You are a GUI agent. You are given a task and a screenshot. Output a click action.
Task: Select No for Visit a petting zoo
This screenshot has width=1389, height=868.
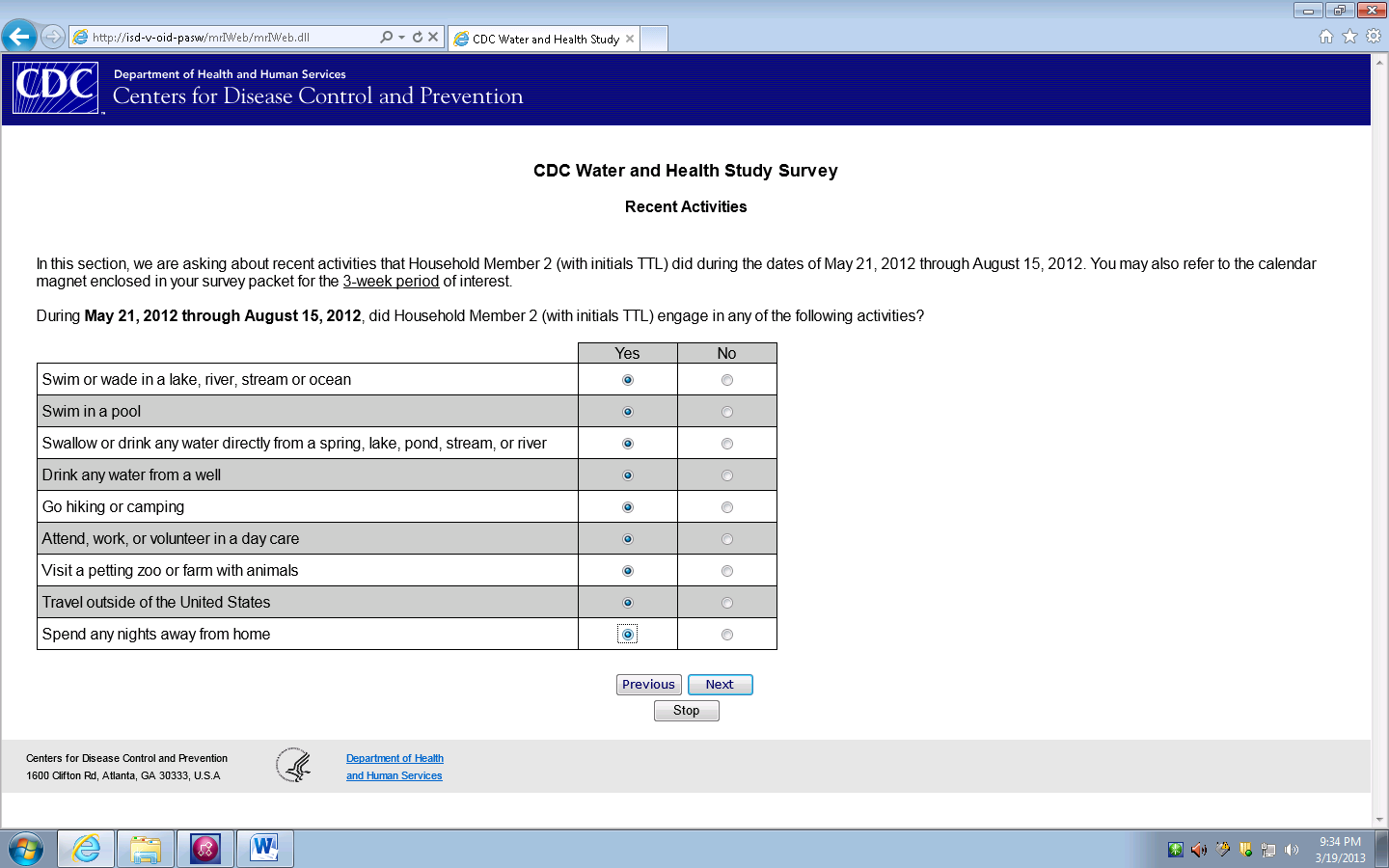pos(727,571)
